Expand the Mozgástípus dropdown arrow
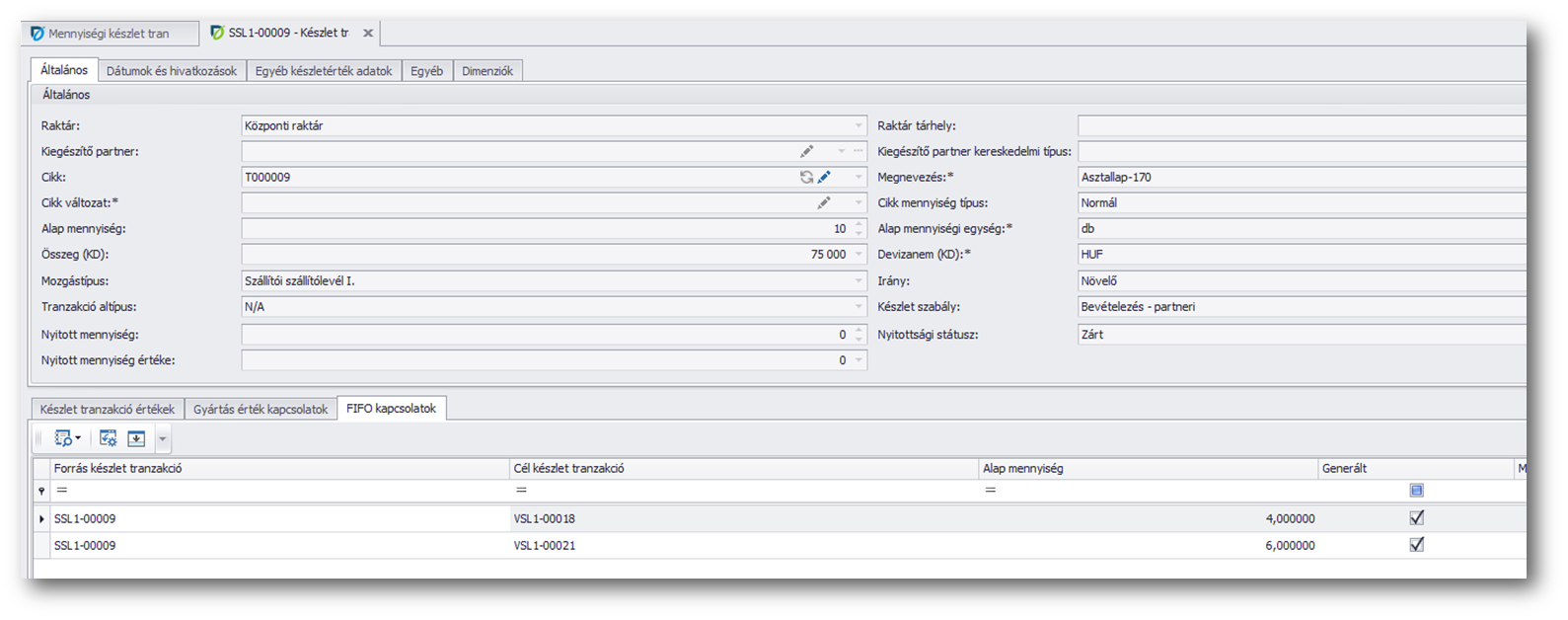This screenshot has width=1568, height=620. [x=859, y=281]
